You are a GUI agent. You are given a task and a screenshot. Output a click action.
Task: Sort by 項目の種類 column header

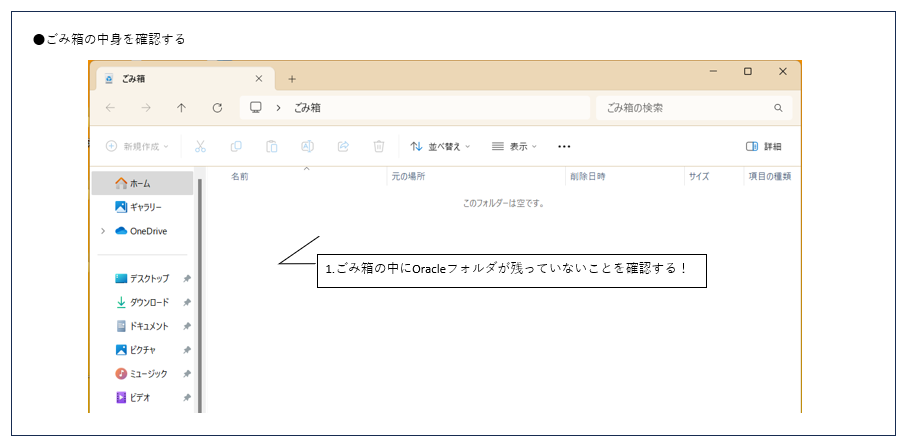pos(770,177)
